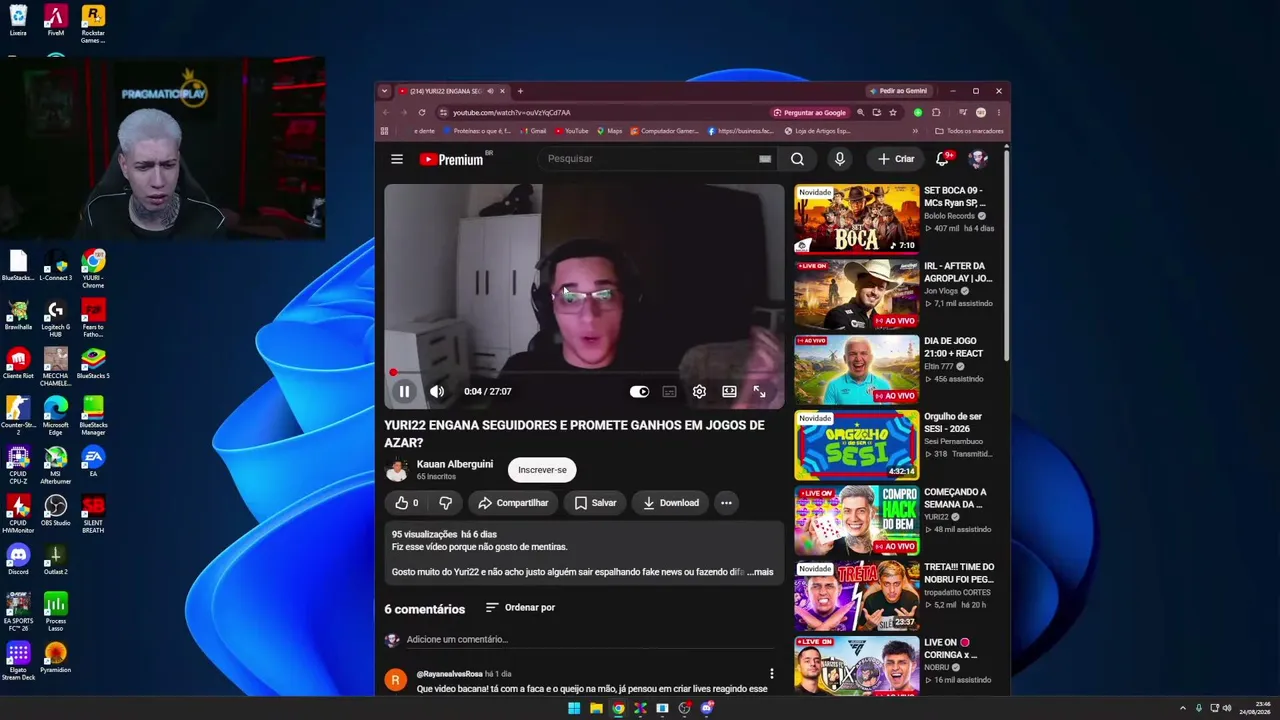Open the Orgulho de ser SESI thumbnail
The height and width of the screenshot is (720, 1280).
pyautogui.click(x=857, y=445)
